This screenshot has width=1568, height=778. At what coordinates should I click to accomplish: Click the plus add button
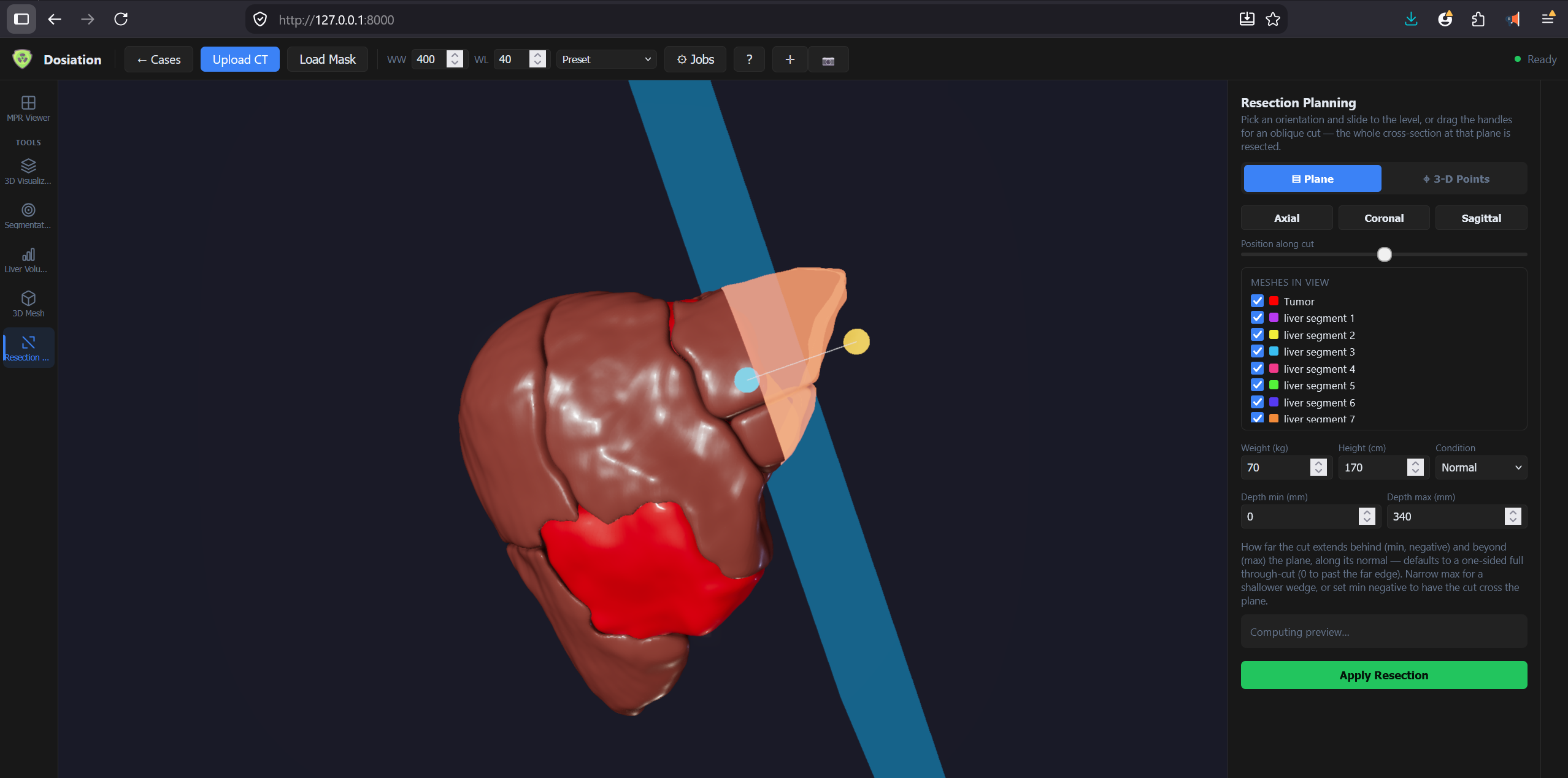[790, 59]
